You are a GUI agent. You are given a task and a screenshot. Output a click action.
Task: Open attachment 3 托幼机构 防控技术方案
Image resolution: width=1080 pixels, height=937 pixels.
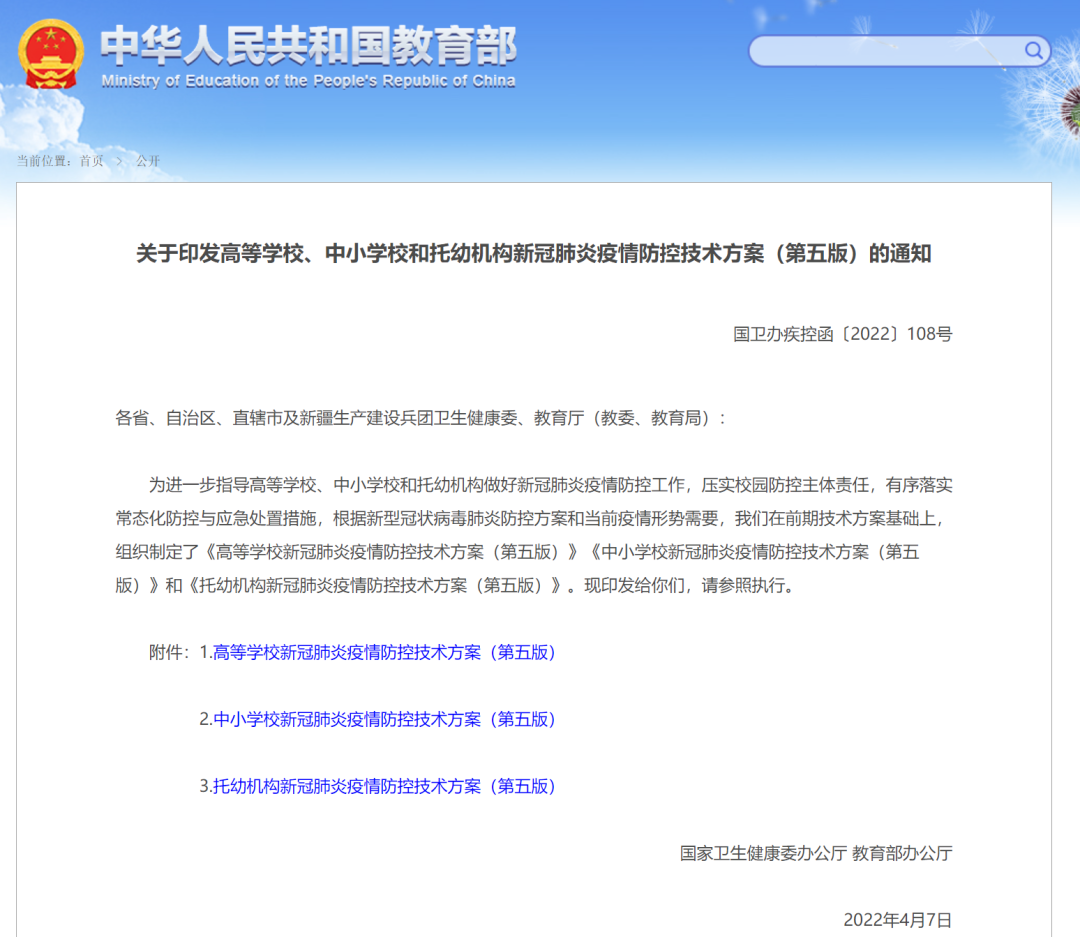pos(384,786)
